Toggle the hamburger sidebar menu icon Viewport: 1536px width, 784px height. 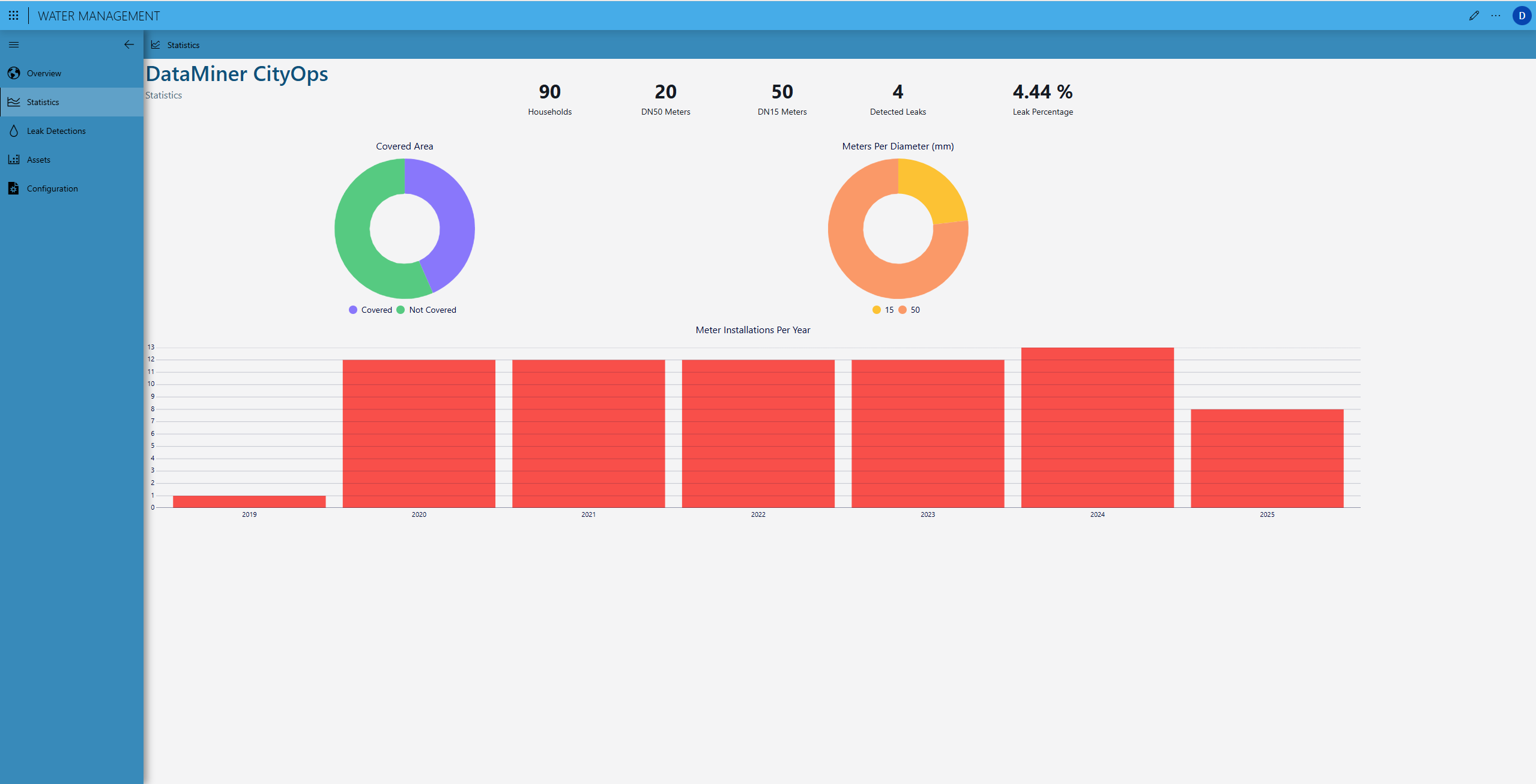point(14,44)
